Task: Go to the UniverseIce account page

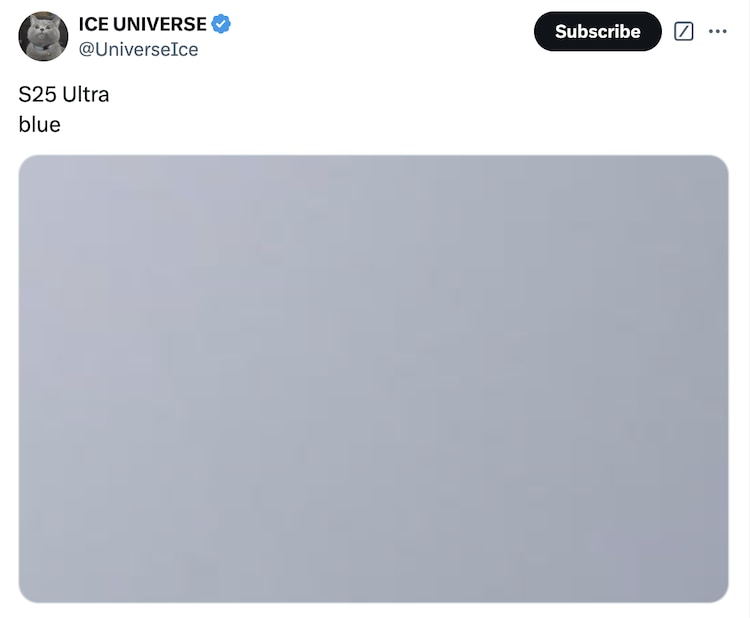Action: coord(138,49)
